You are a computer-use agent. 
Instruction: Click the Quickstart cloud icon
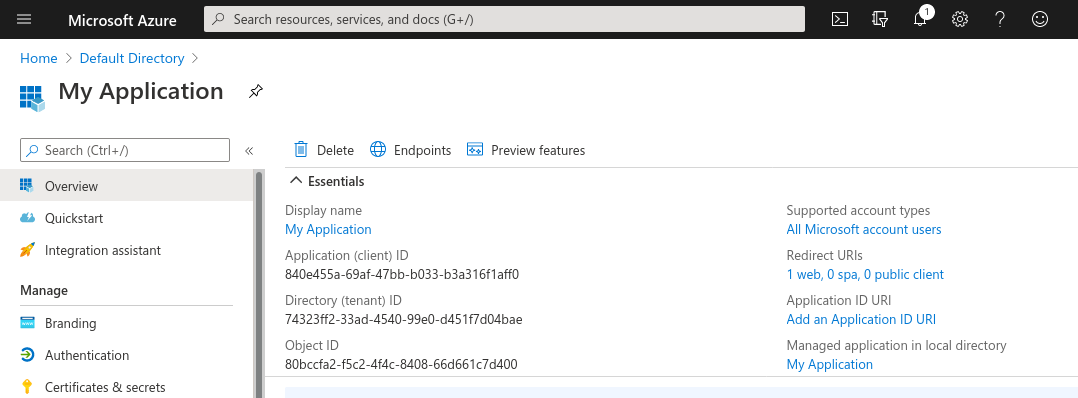[x=27, y=218]
